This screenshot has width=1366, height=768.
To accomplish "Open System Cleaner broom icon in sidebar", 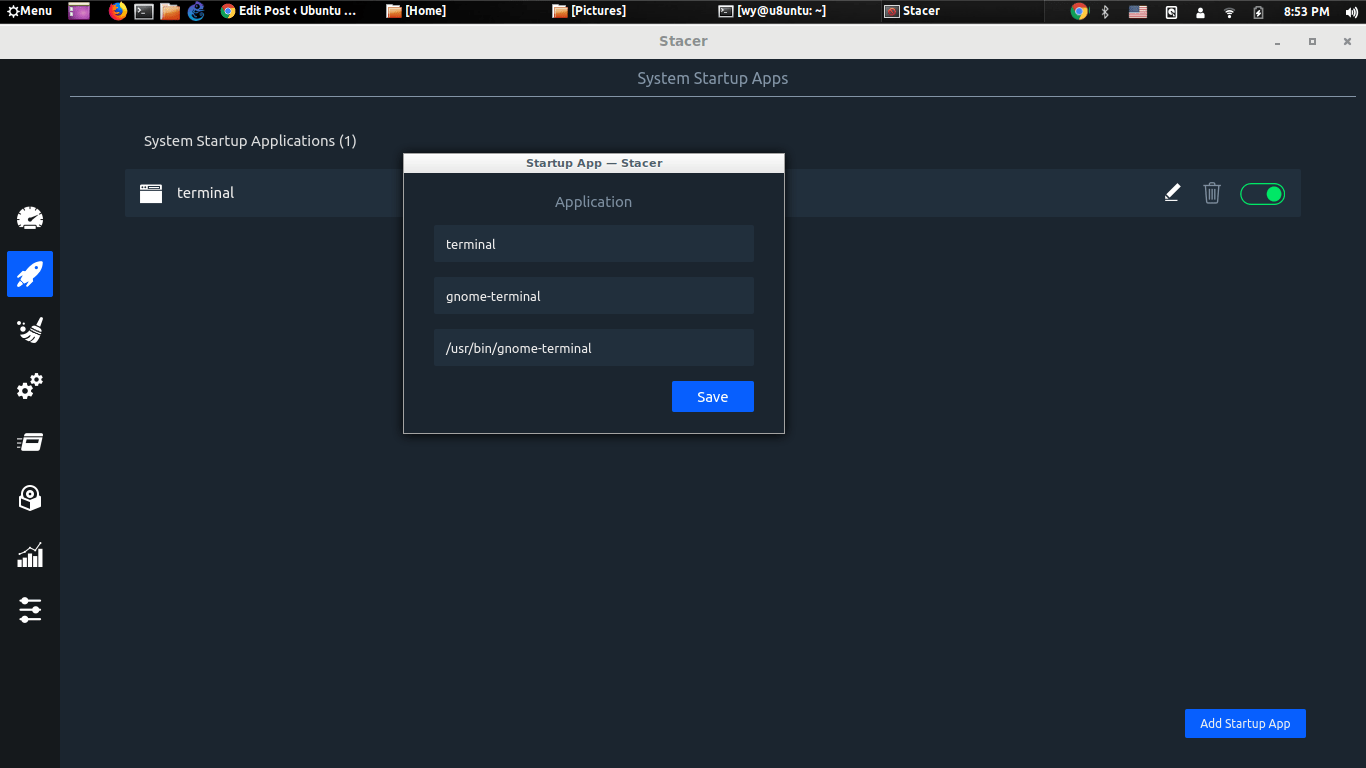I will pyautogui.click(x=30, y=330).
